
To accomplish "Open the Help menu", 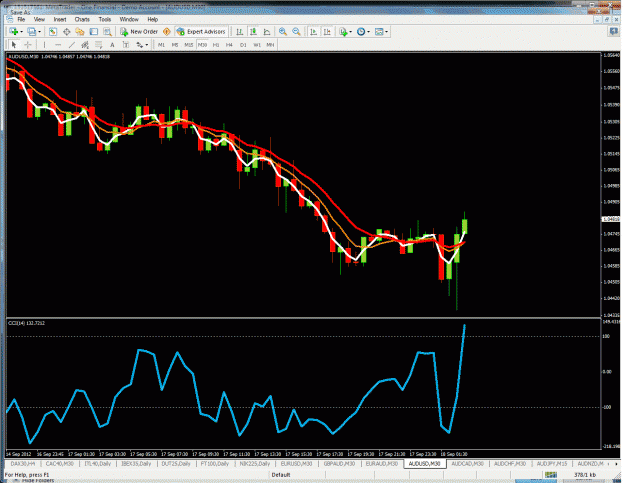I will click(153, 20).
